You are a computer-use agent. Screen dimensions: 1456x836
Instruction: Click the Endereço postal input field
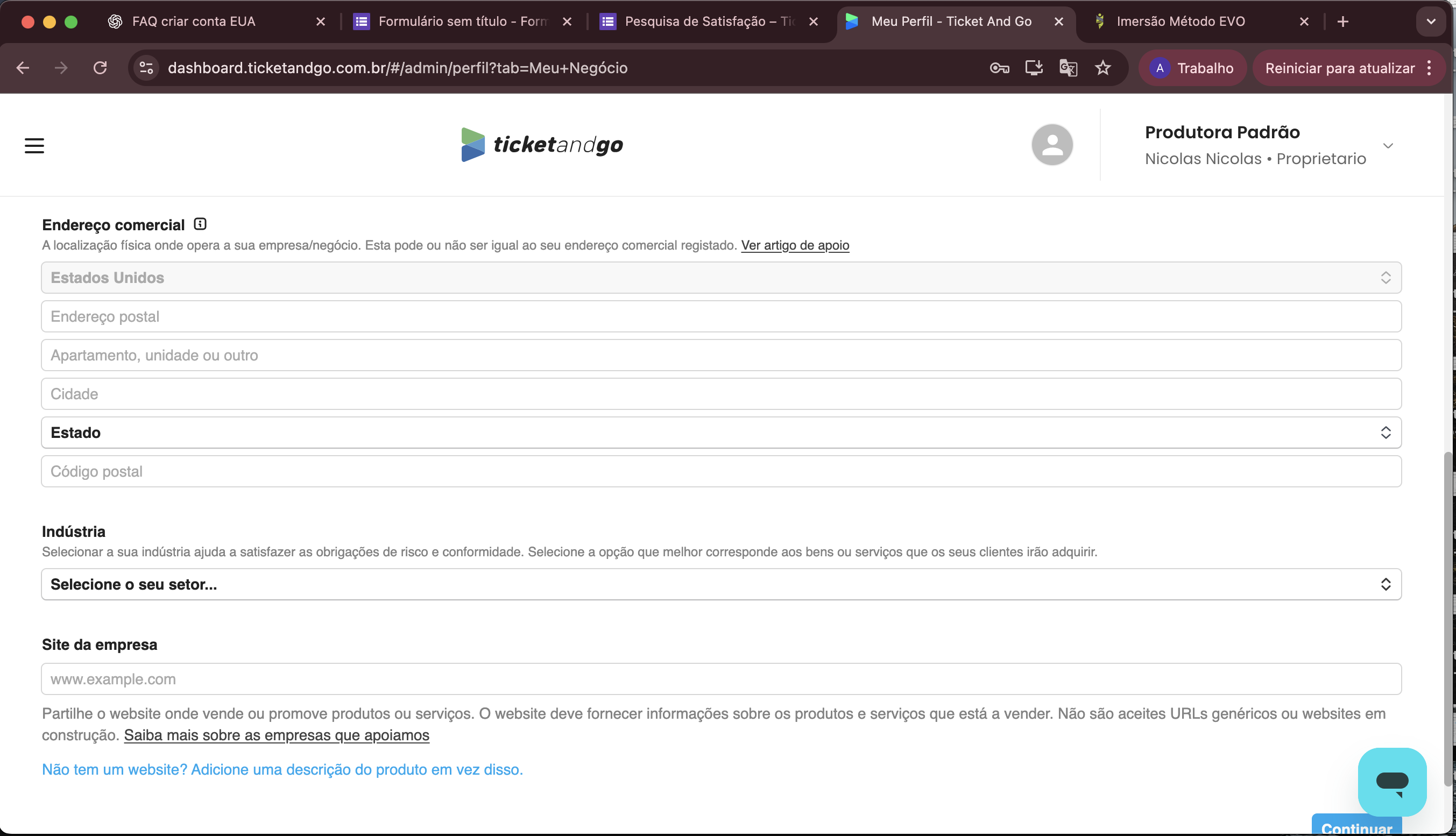[x=721, y=316]
